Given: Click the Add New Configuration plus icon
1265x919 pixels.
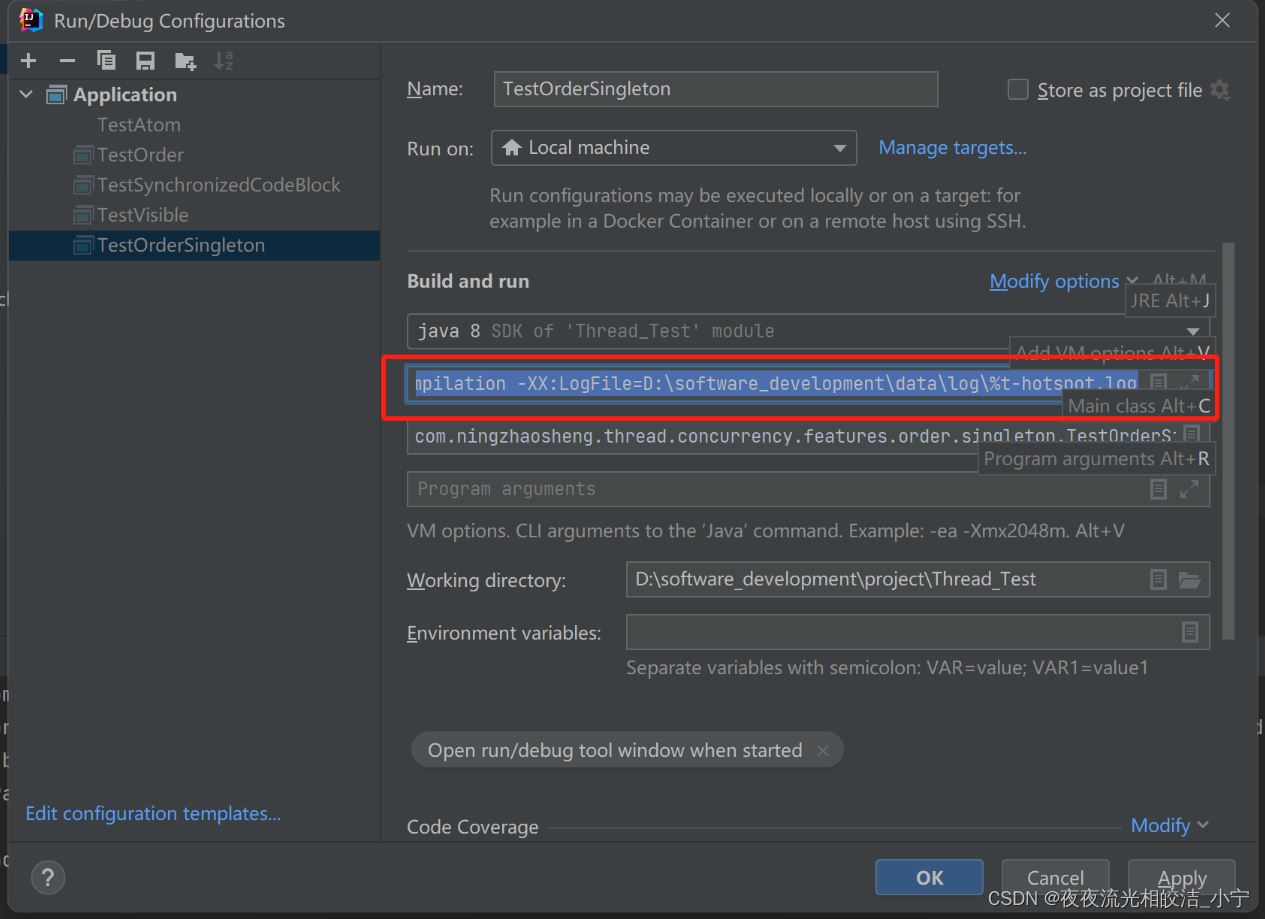Looking at the screenshot, I should pos(28,61).
